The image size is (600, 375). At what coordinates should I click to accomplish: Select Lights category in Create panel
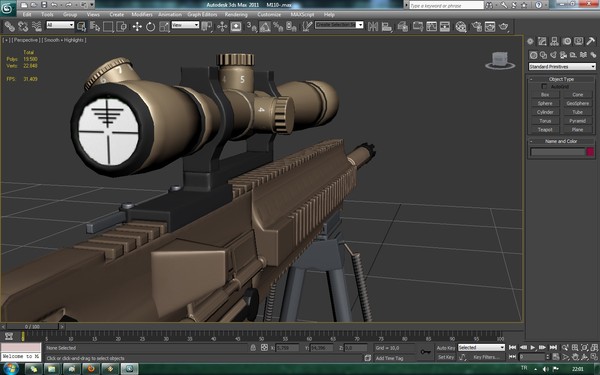coord(553,55)
